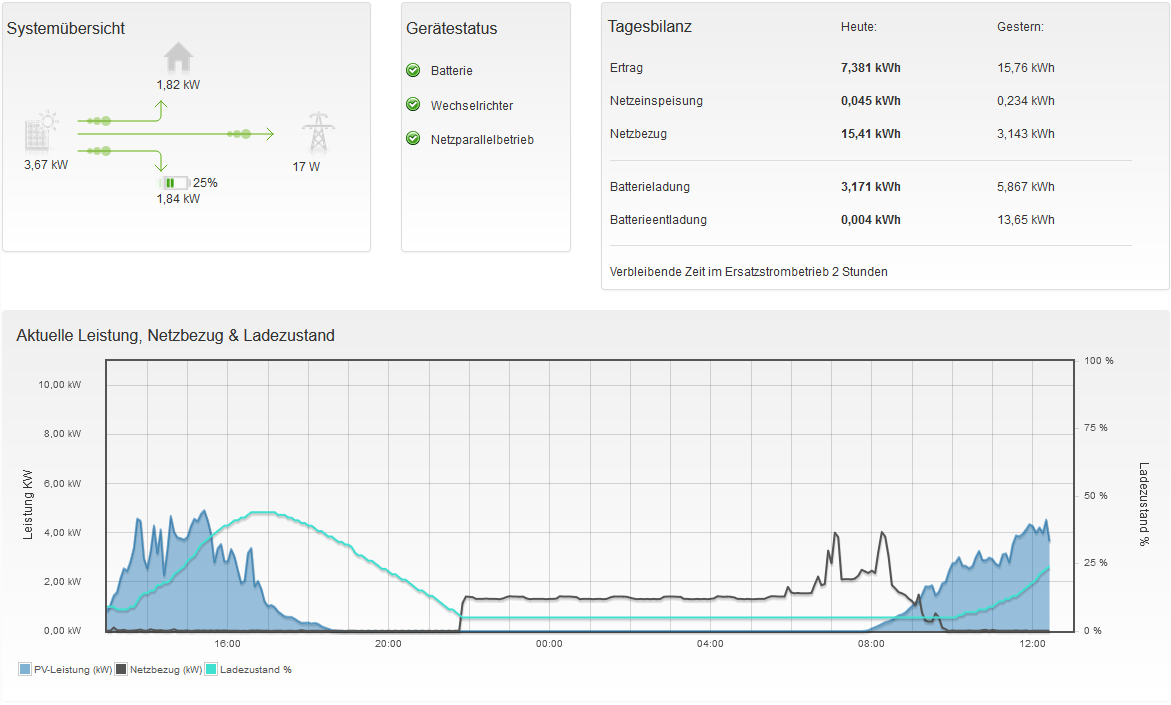Toggle Ladezustand % series in legend

coord(255,670)
